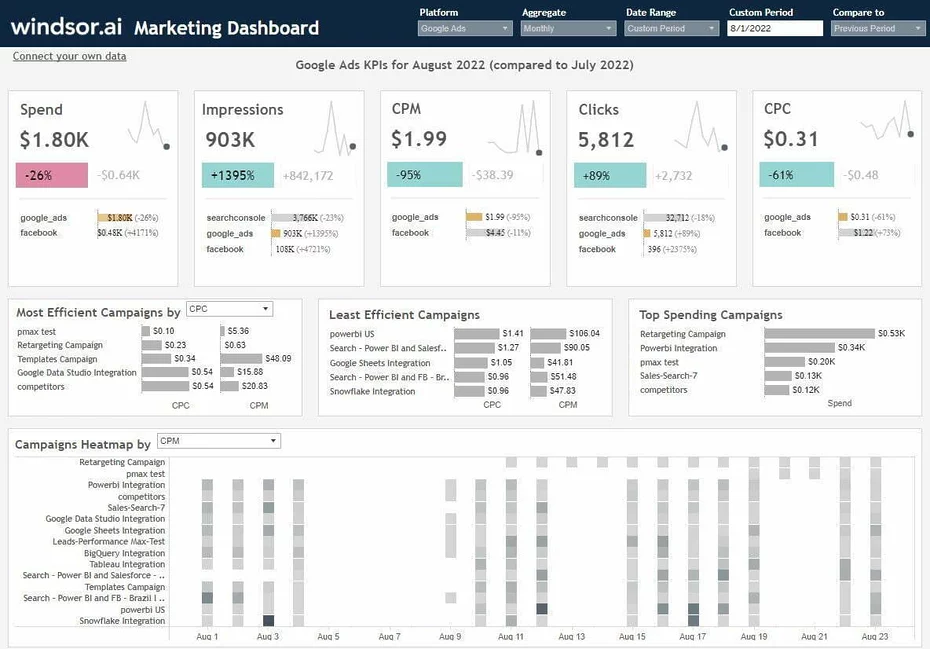Select pmax test in Most Efficient Campaigns
This screenshot has height=649, width=930.
click(37, 332)
